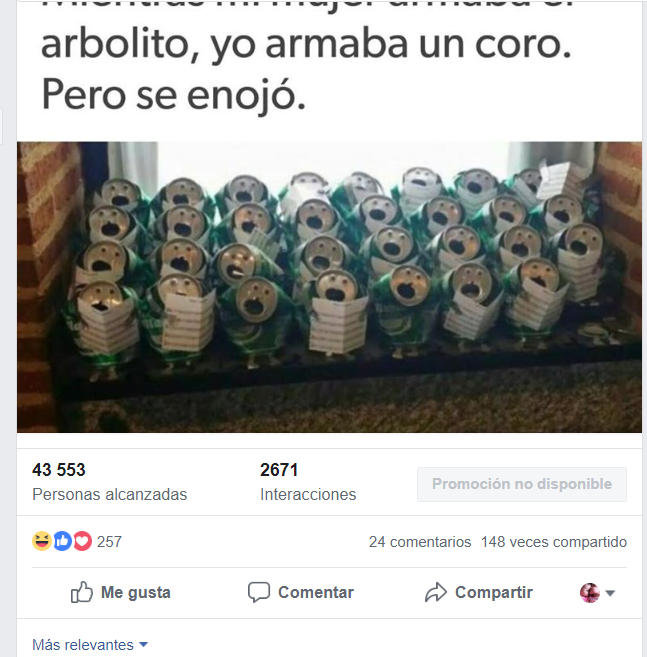View the 43 553 Personas alcanzadas stats
The width and height of the screenshot is (647, 657).
(x=109, y=482)
